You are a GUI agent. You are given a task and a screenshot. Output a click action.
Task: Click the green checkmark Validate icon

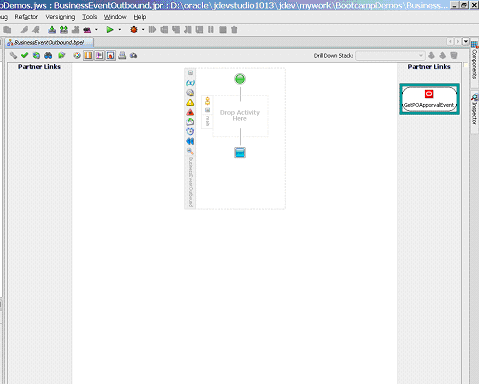point(24,55)
